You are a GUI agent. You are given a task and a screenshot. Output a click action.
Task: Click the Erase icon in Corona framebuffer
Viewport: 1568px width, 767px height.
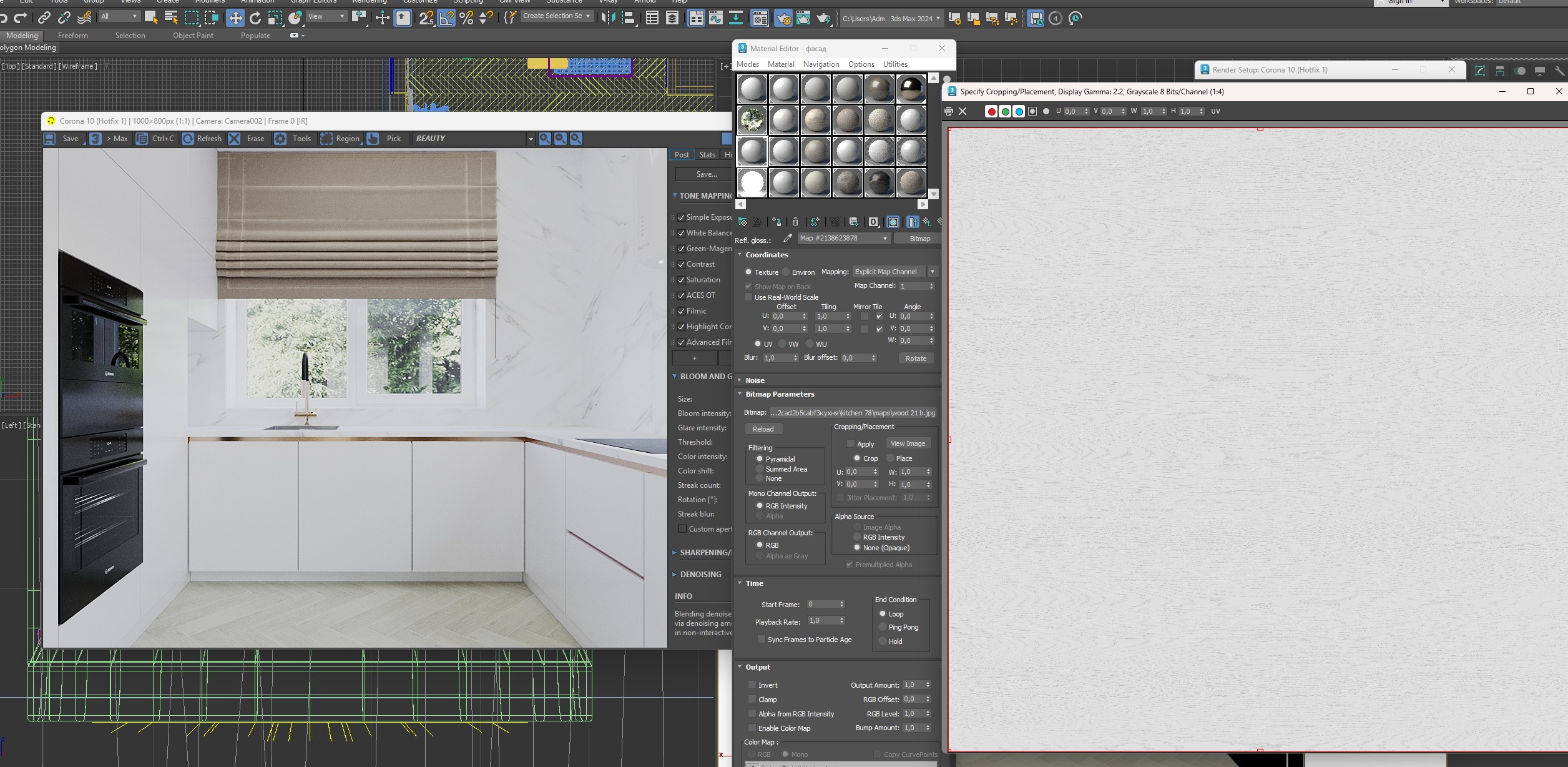point(235,139)
